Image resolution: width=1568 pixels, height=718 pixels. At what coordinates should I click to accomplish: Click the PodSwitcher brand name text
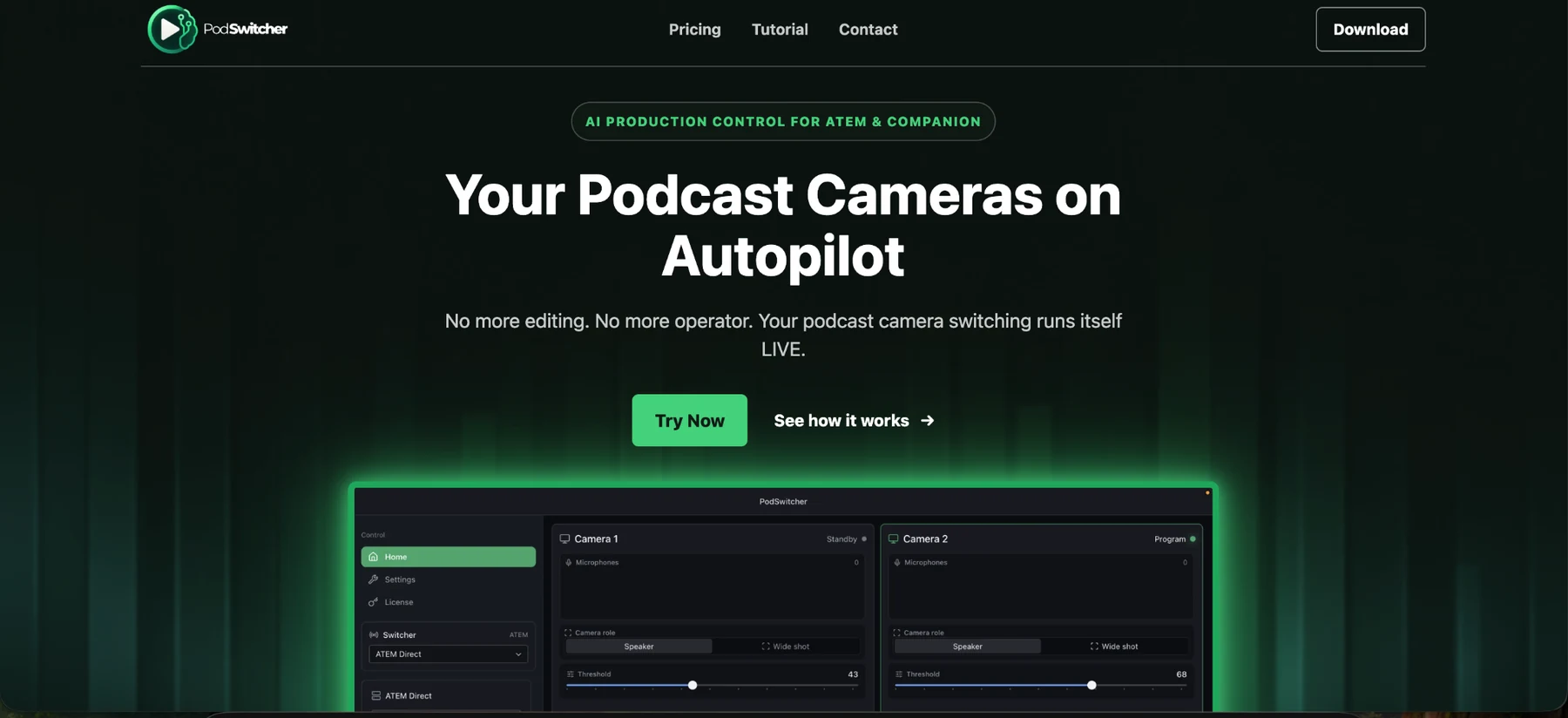tap(246, 29)
